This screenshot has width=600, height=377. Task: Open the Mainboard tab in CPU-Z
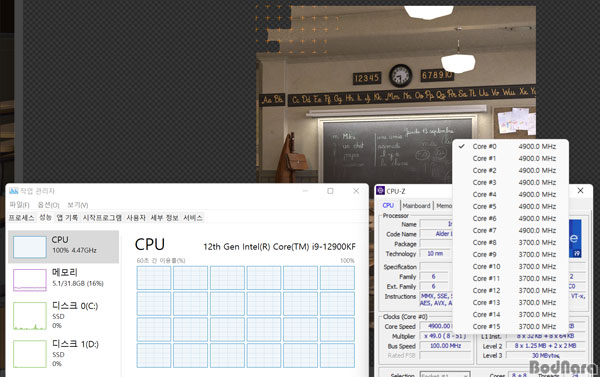[416, 206]
